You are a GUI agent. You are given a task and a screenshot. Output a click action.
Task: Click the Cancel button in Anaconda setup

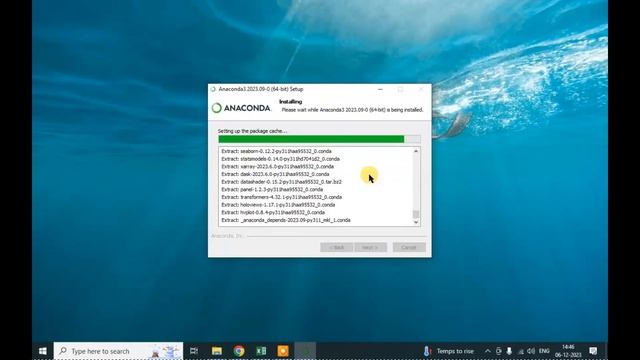[409, 247]
